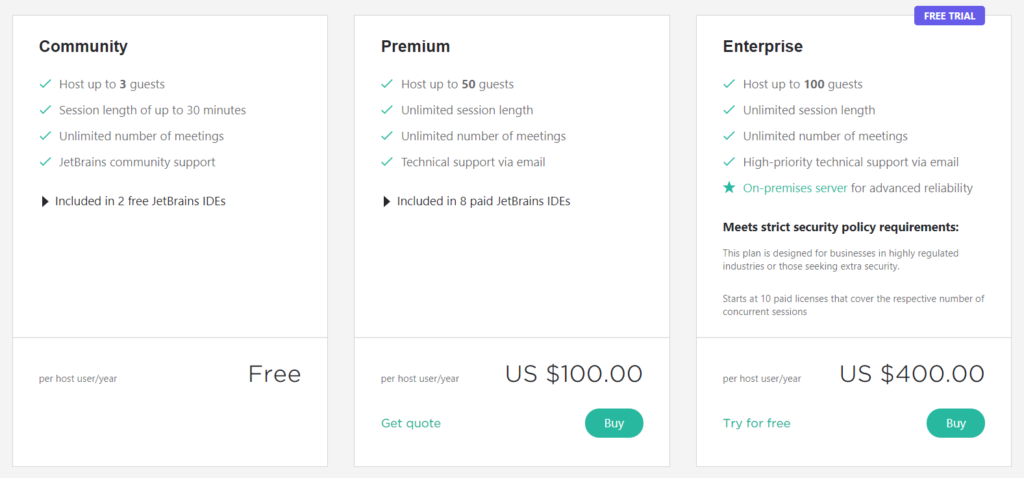Image resolution: width=1024 pixels, height=478 pixels.
Task: Select the Community plan heading
Action: click(x=83, y=46)
